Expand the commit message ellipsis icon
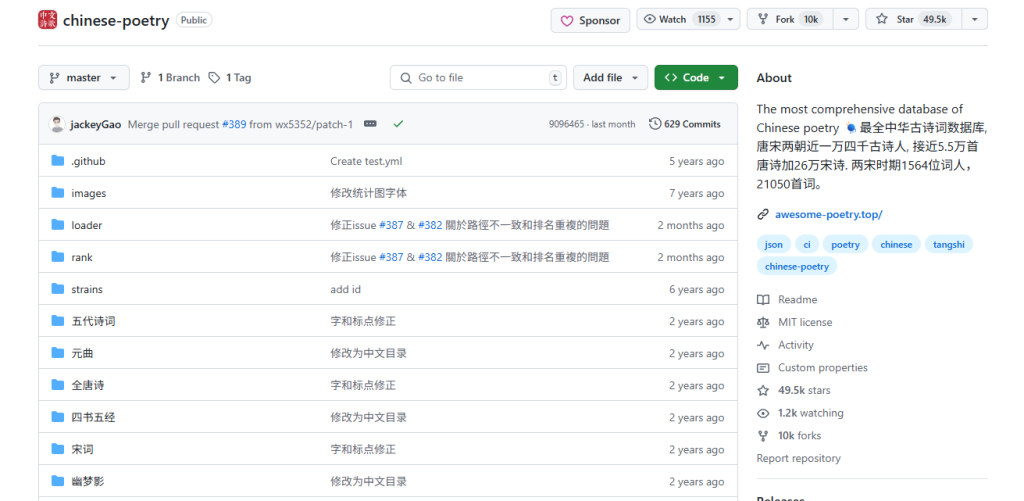This screenshot has height=501, width=1024. [x=370, y=123]
